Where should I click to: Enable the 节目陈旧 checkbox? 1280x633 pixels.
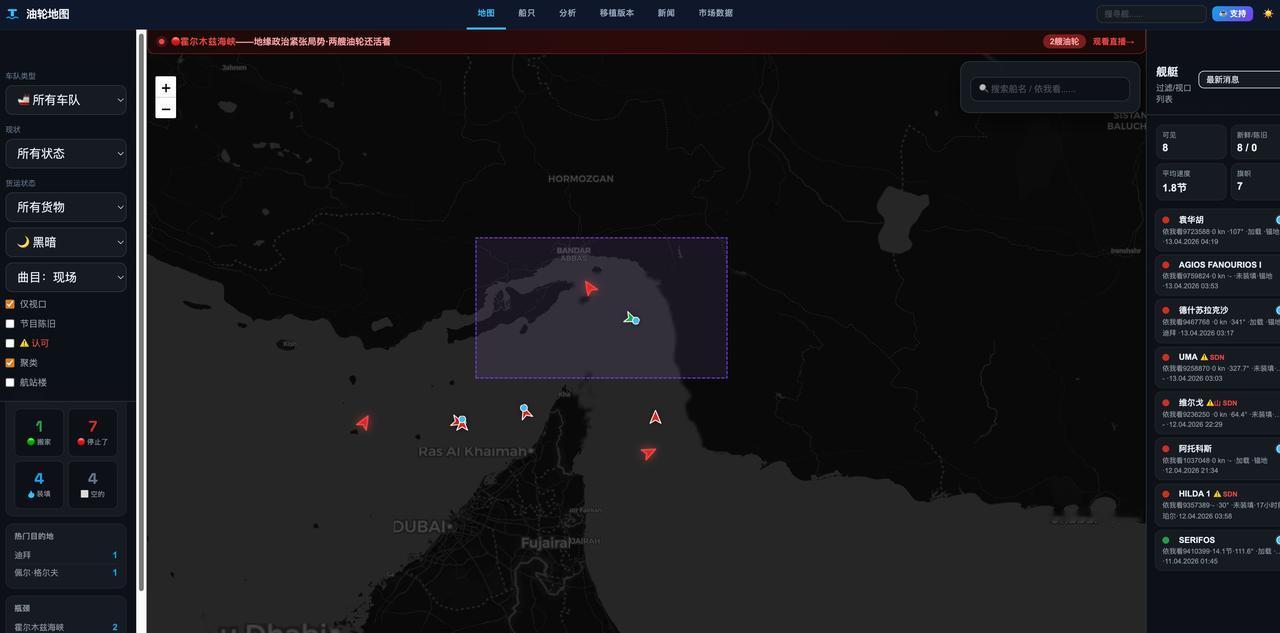(9, 323)
